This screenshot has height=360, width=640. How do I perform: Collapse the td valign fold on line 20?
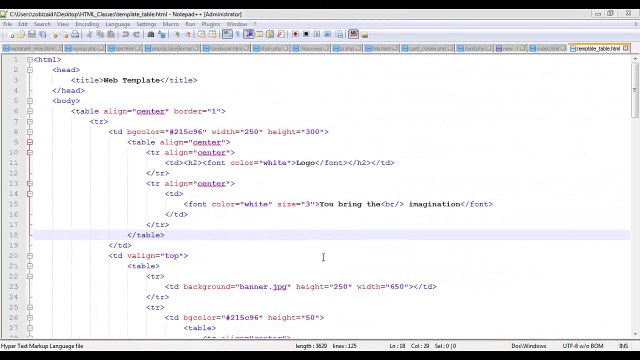(x=30, y=256)
